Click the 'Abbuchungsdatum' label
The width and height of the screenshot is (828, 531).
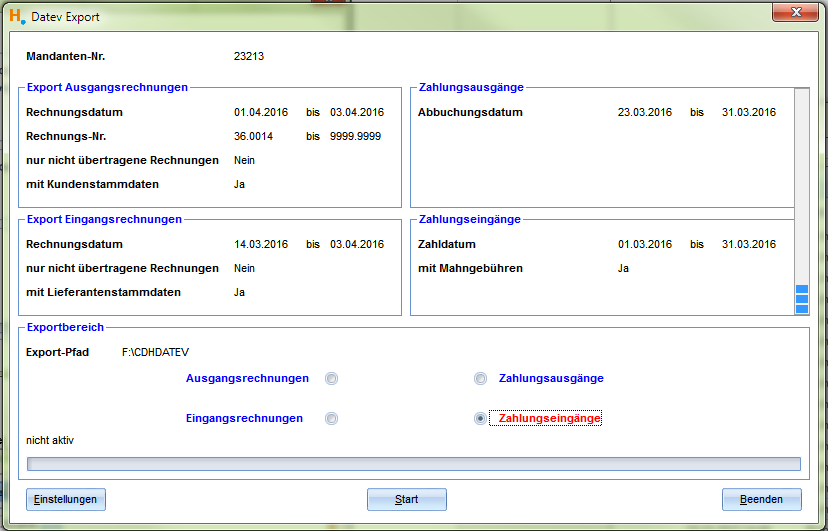(470, 112)
